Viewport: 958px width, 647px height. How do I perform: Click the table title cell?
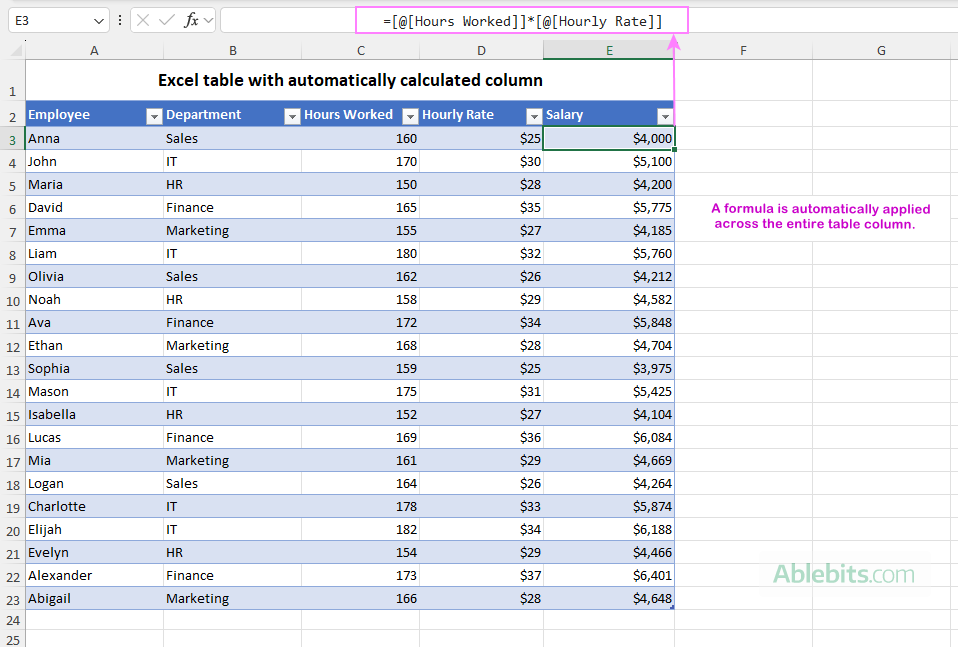point(350,80)
